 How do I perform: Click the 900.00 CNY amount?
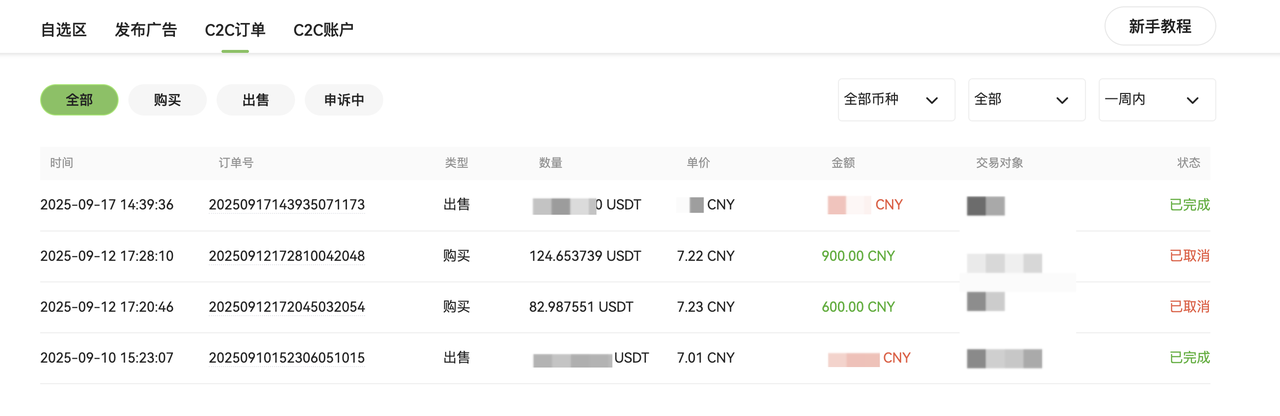pos(858,256)
